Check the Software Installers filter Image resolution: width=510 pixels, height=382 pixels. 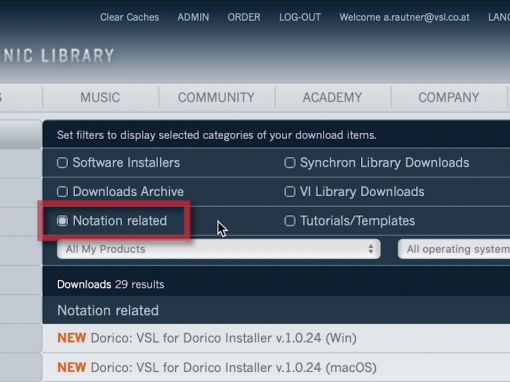coord(62,163)
